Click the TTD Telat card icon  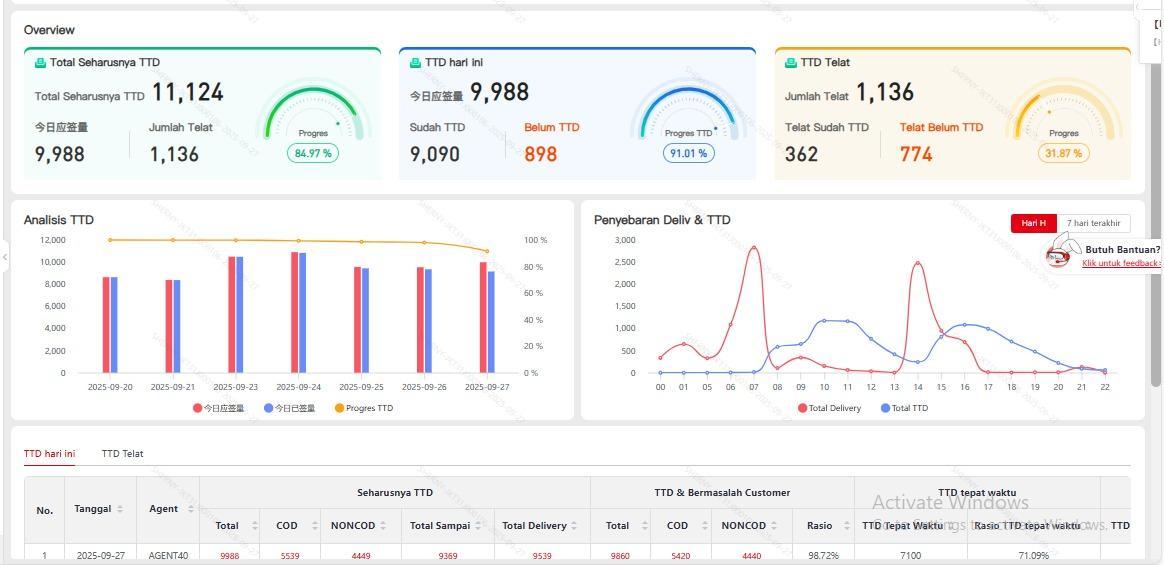click(791, 63)
